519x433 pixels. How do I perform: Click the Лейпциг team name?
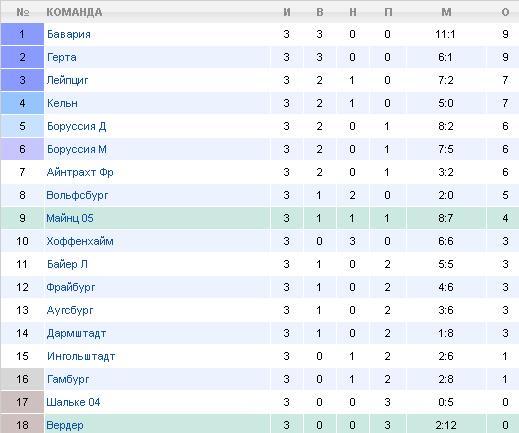[67, 80]
